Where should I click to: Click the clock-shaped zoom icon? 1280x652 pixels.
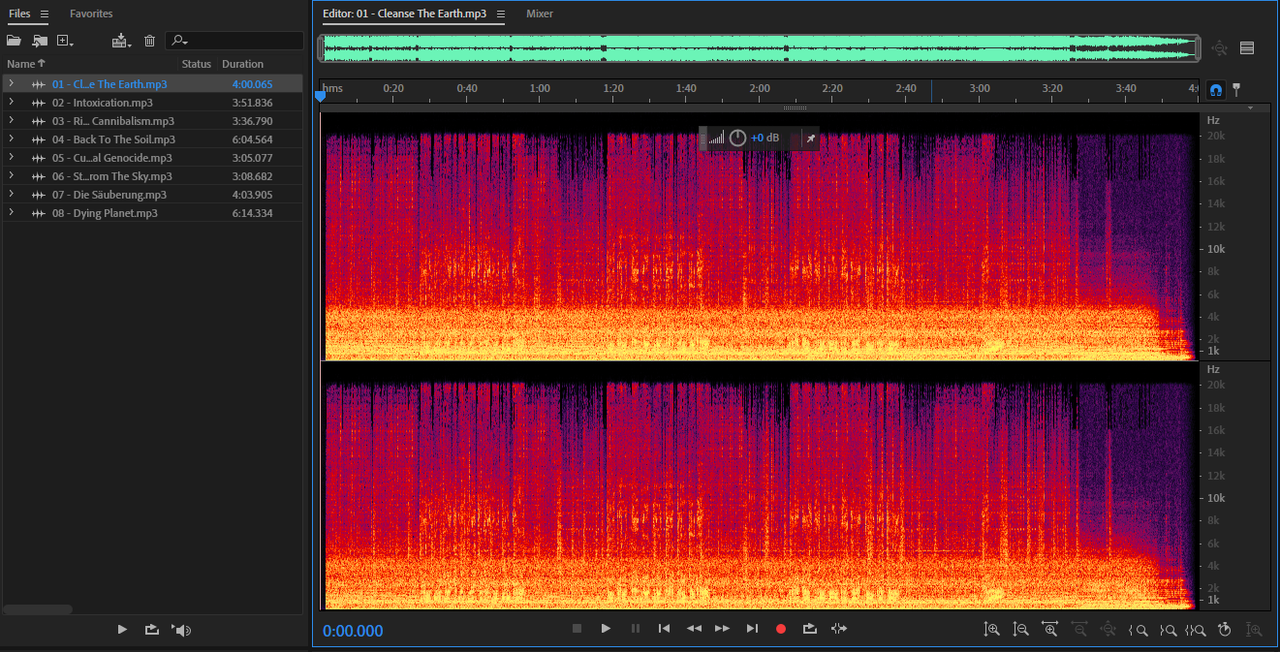(1225, 629)
